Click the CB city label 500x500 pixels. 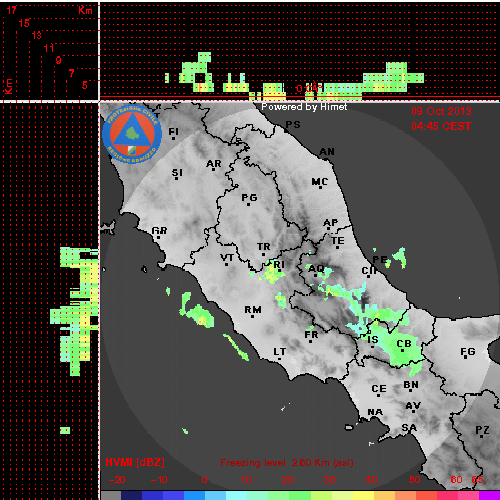click(404, 344)
